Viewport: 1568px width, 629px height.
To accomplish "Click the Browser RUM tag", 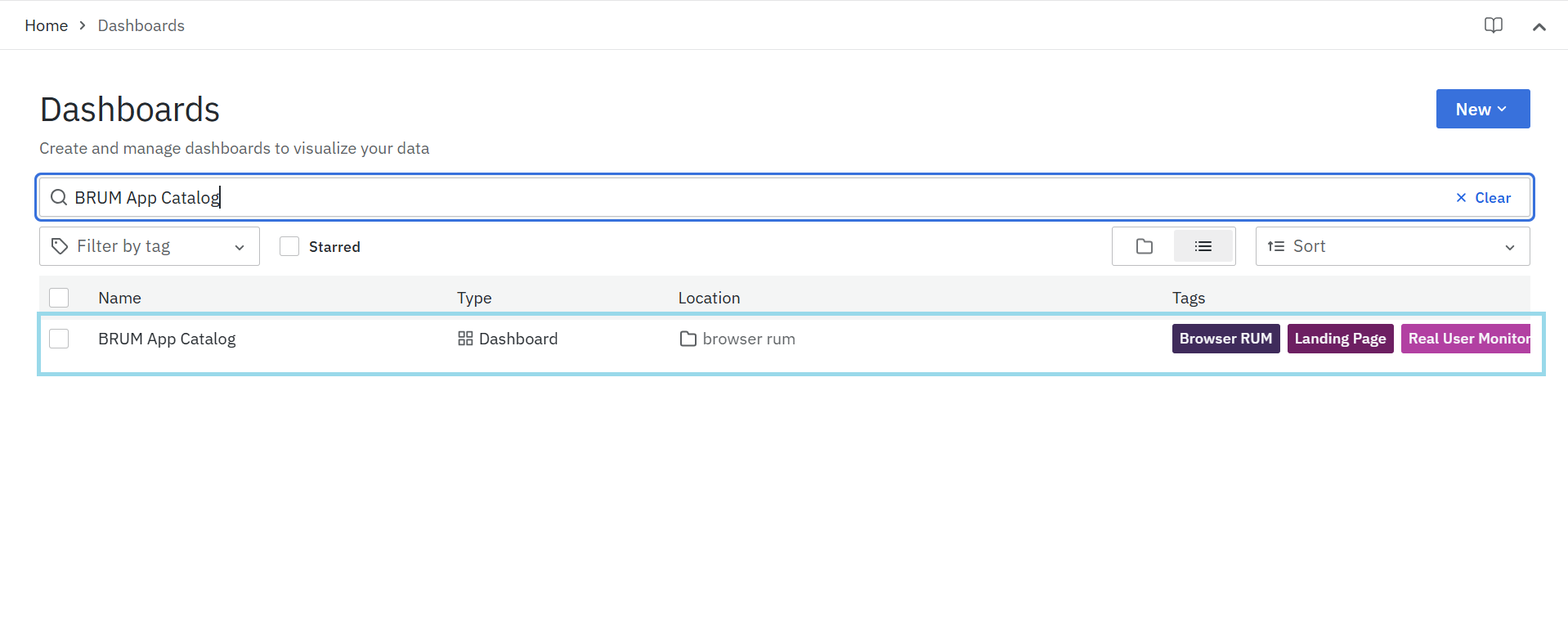I will tap(1225, 339).
